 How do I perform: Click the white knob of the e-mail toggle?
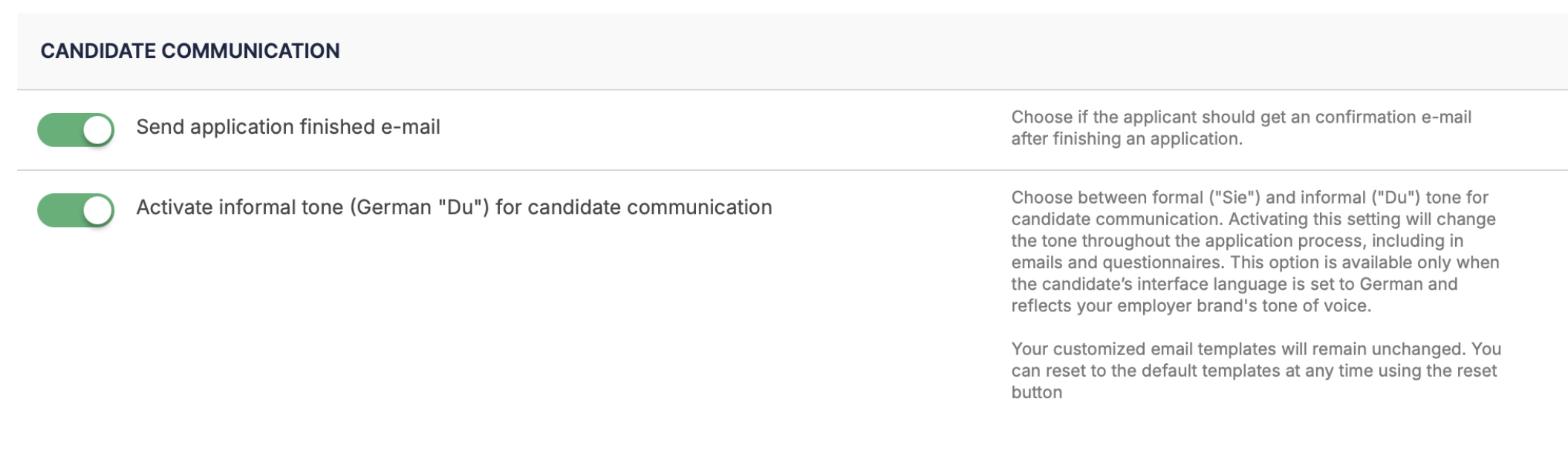tap(97, 131)
